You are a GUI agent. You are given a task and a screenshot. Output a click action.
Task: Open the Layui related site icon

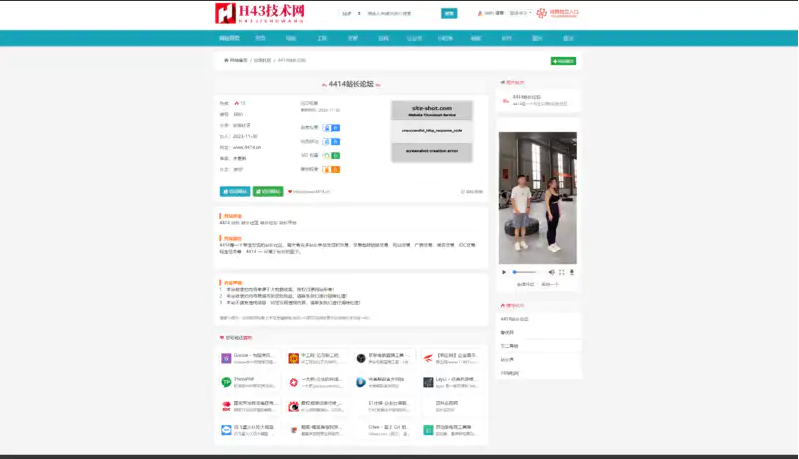point(427,382)
